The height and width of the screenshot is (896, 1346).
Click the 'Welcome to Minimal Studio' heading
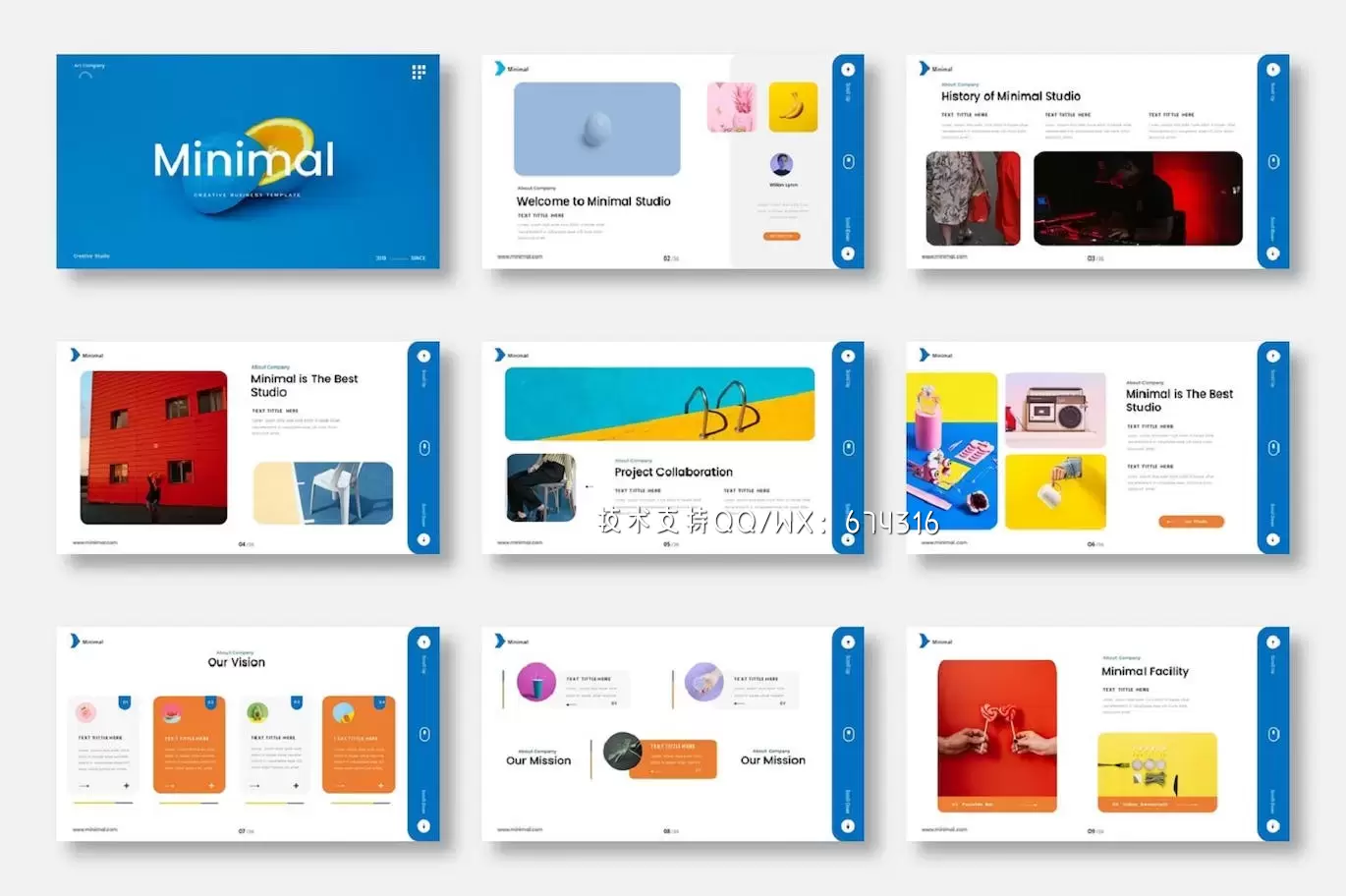coord(593,201)
